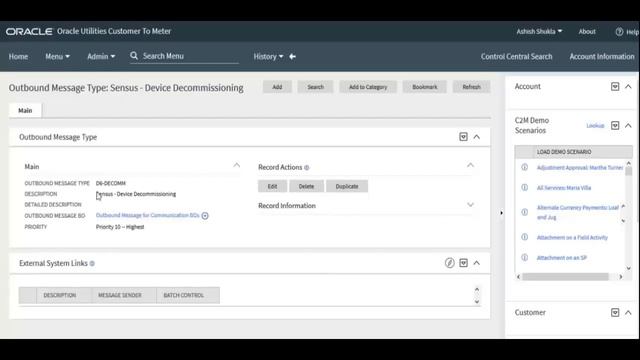Click the search magnifier icon
640x360 pixels.
(x=134, y=56)
